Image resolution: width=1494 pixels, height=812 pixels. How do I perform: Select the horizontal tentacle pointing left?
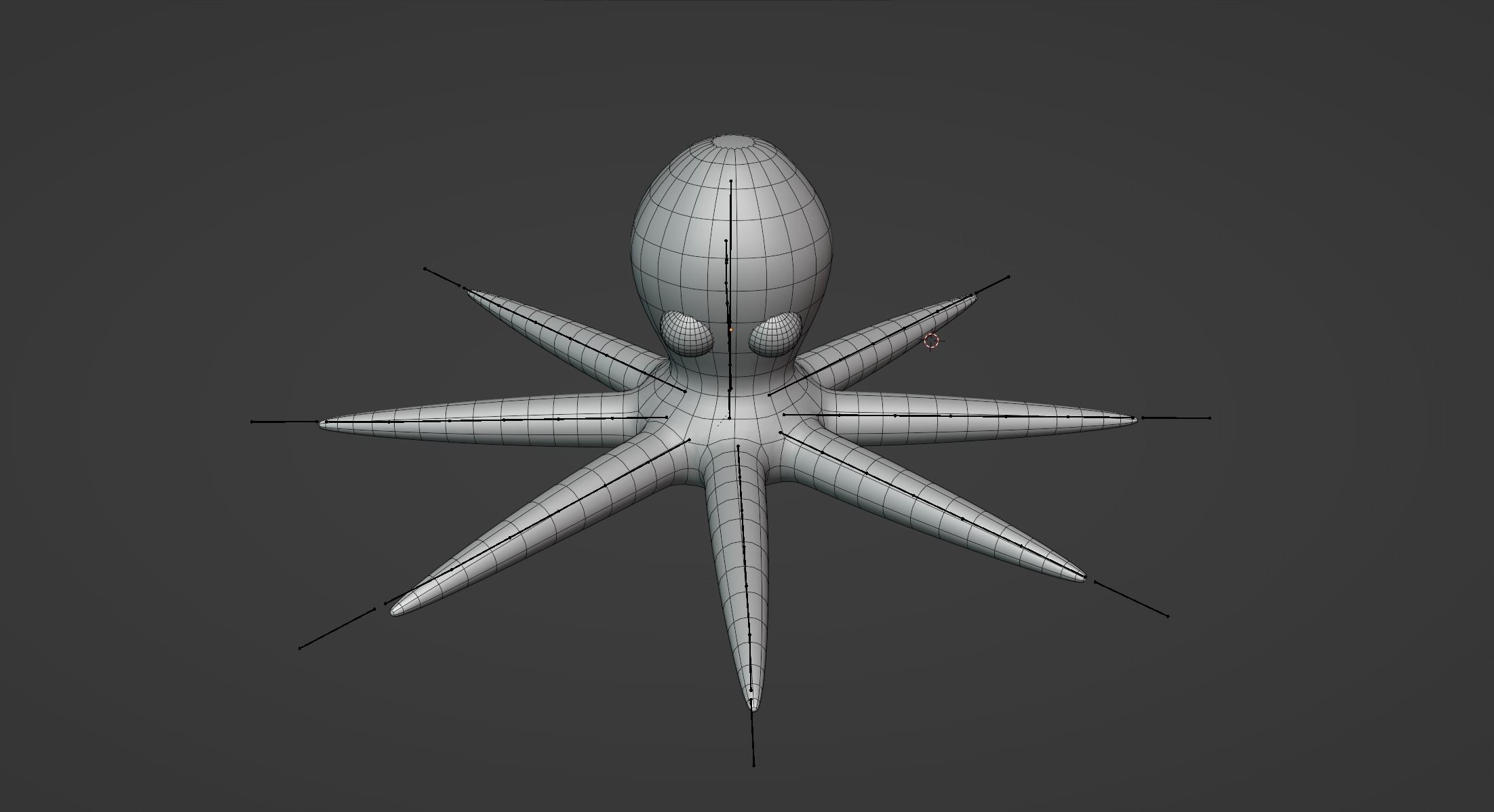coord(481,422)
